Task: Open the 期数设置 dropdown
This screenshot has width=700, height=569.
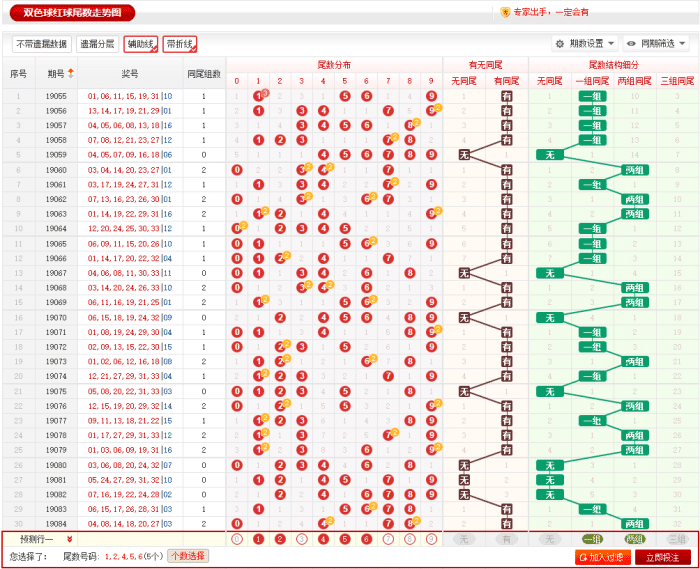Action: (585, 44)
